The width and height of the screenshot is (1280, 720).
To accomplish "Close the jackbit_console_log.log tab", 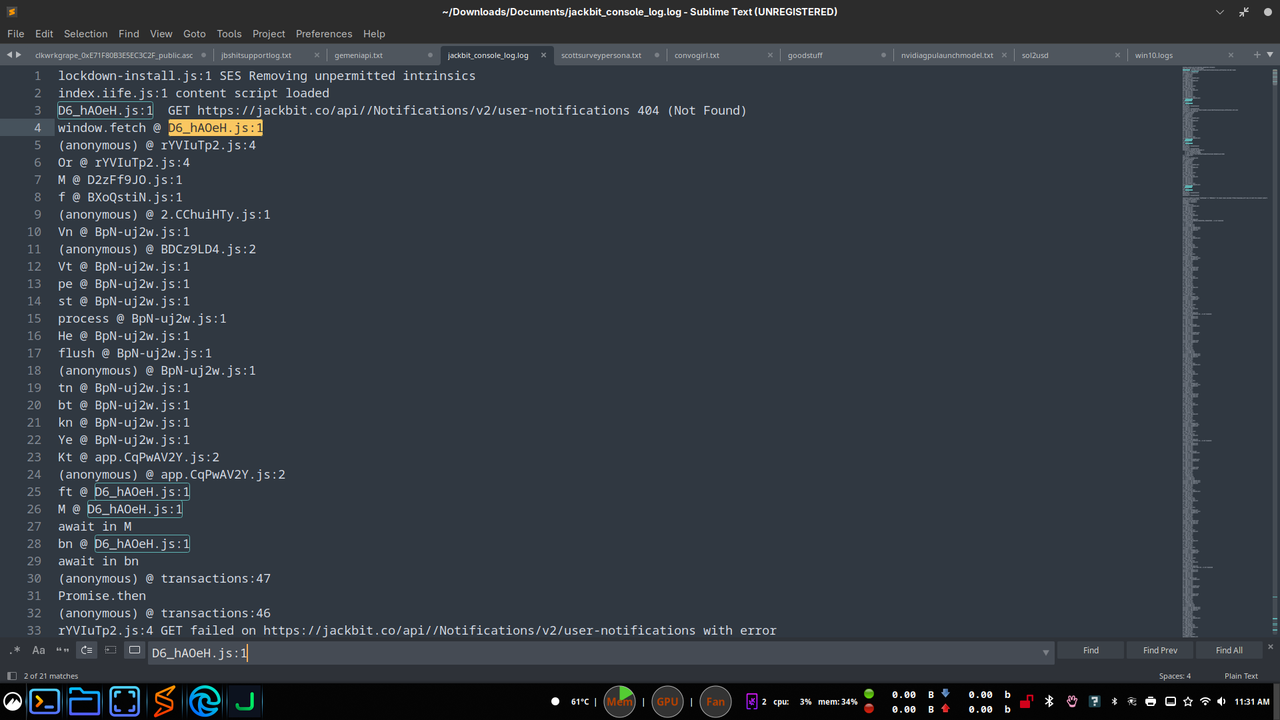I will click(x=545, y=56).
